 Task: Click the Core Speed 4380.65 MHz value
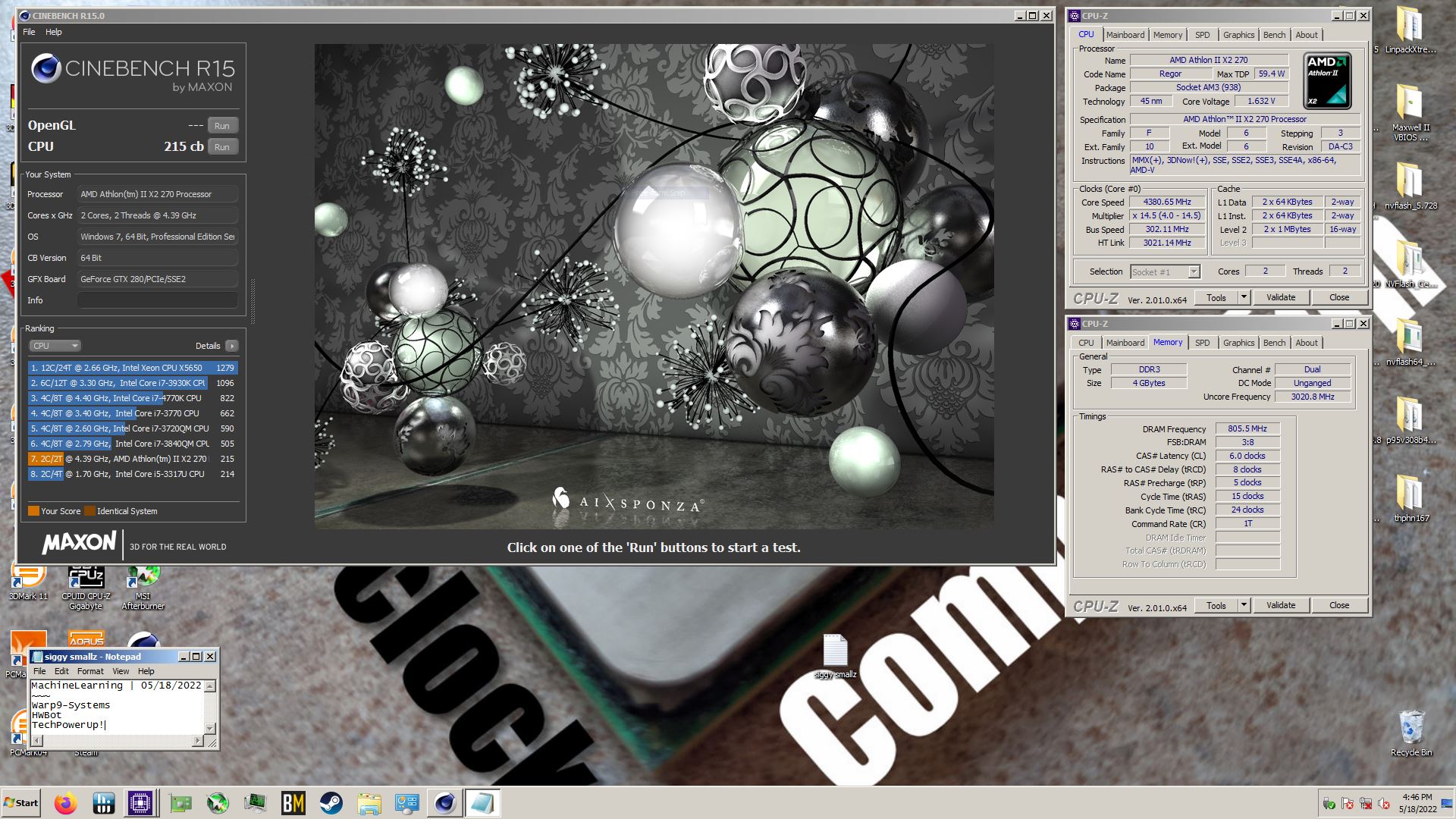(1167, 202)
